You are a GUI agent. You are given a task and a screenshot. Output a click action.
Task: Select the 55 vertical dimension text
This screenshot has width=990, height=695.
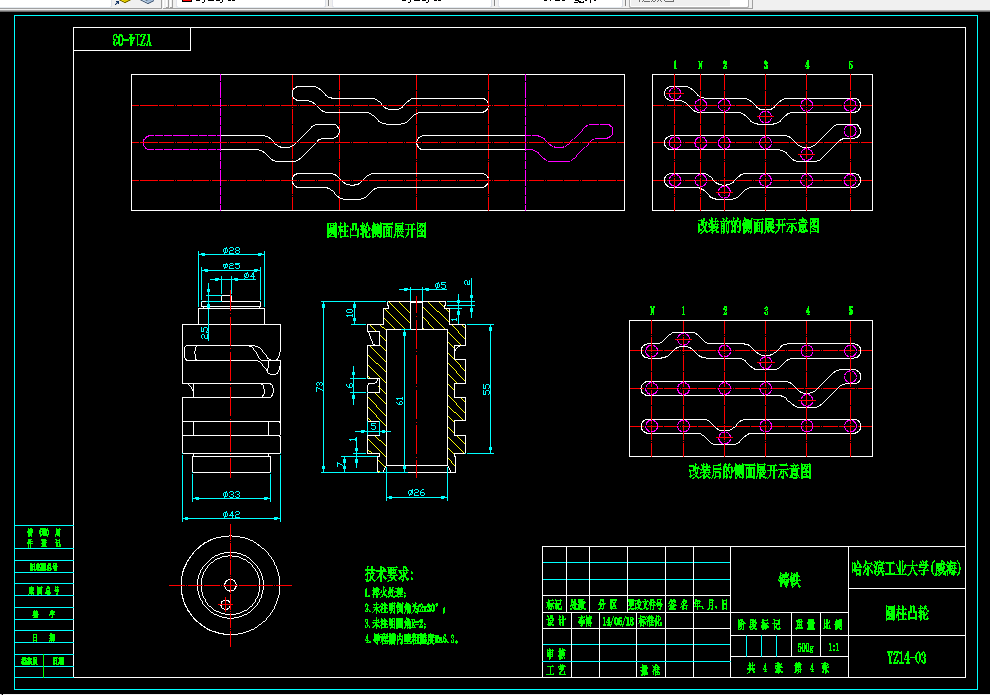(x=486, y=389)
